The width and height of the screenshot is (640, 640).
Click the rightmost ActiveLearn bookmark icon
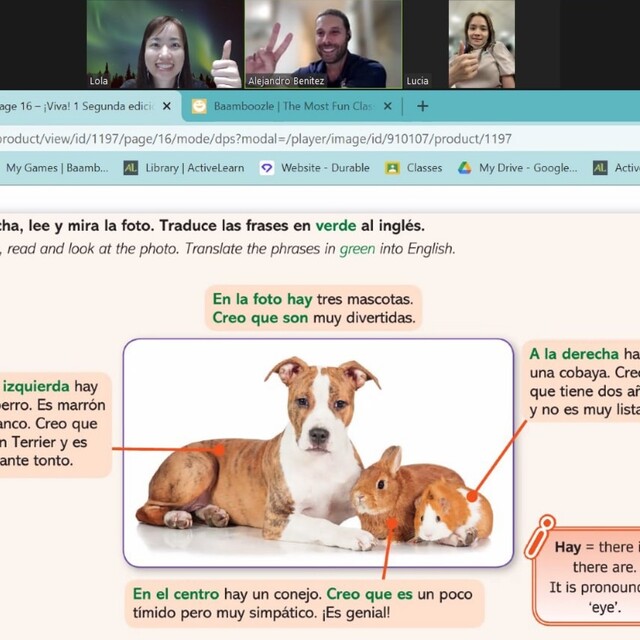tap(600, 168)
